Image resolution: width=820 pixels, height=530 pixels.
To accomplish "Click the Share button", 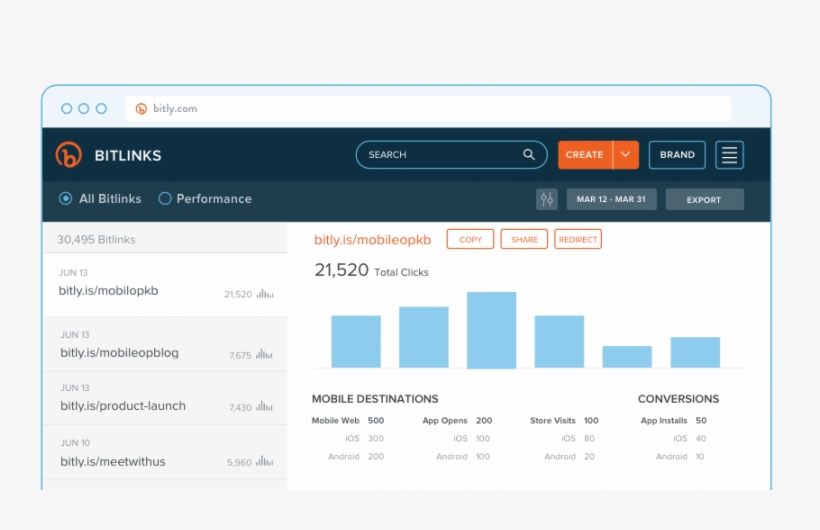I will (524, 239).
